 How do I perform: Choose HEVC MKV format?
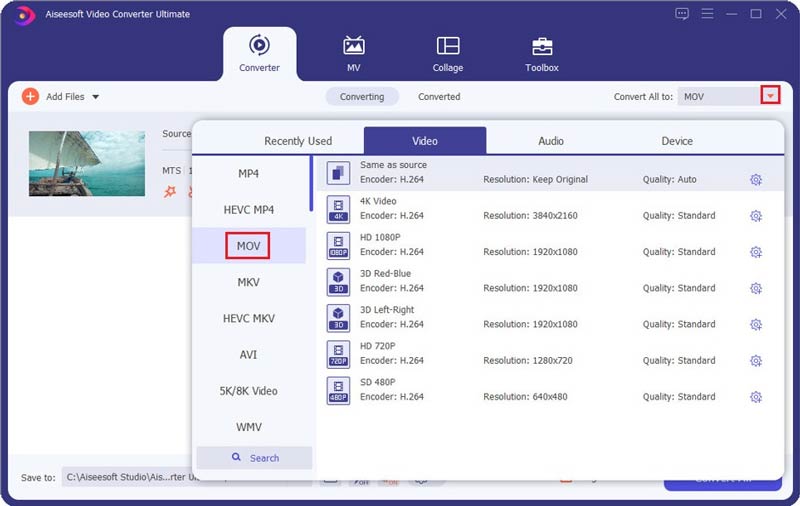point(248,318)
